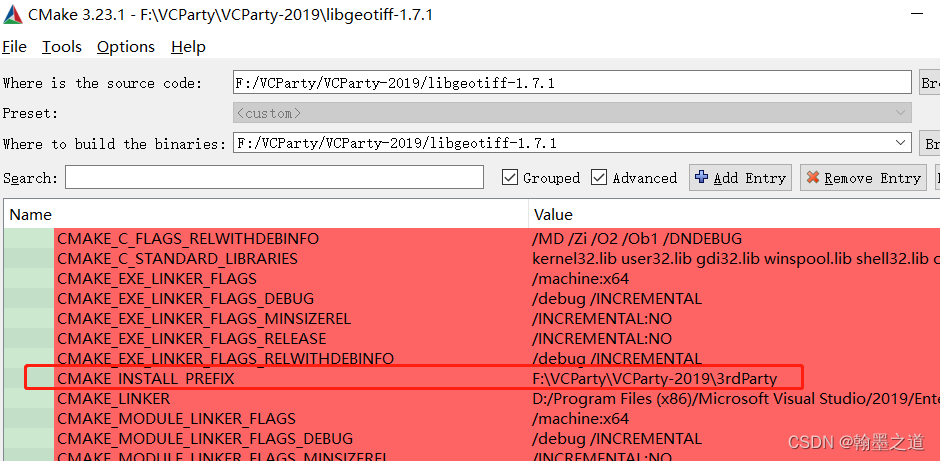Edit /debug /INCREMENTAL value of CMAKE_MODULE_LINKER_FLAGS_DEBUG
The height and width of the screenshot is (461, 940).
tap(617, 438)
